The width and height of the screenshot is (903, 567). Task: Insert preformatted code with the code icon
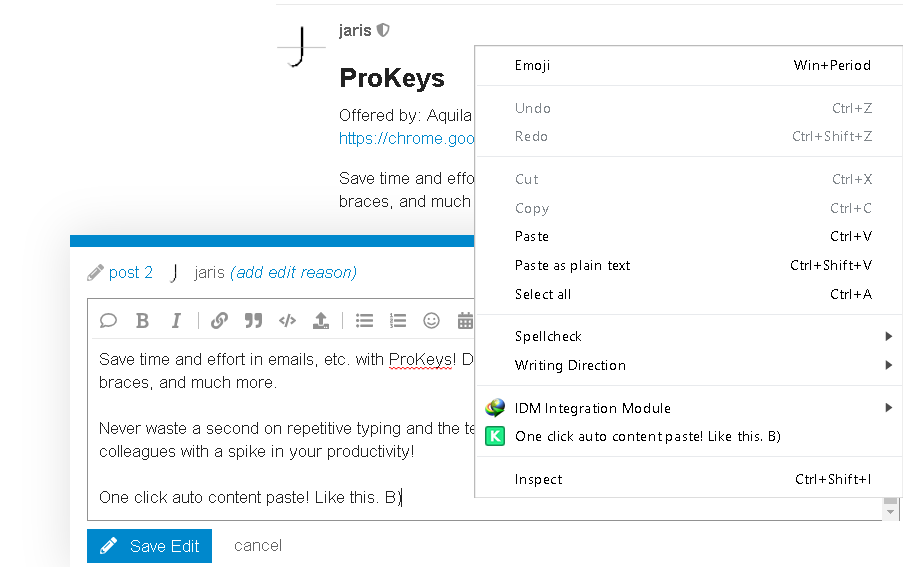point(287,321)
